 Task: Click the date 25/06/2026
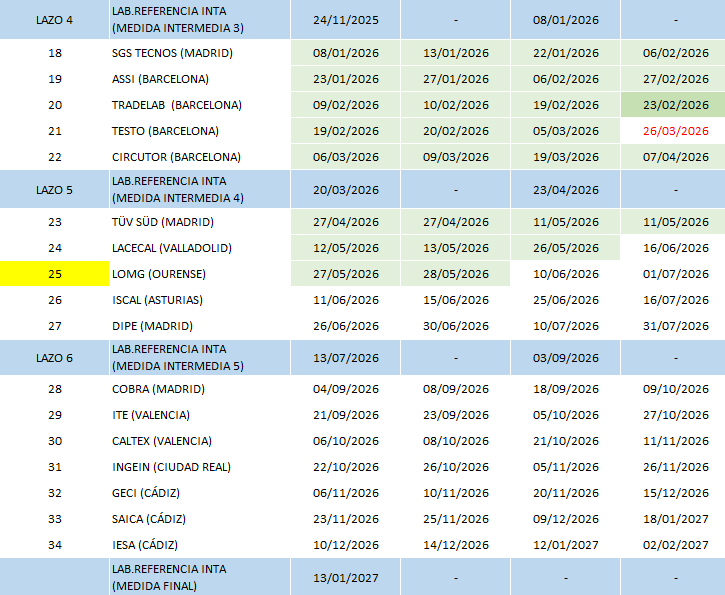coord(565,300)
